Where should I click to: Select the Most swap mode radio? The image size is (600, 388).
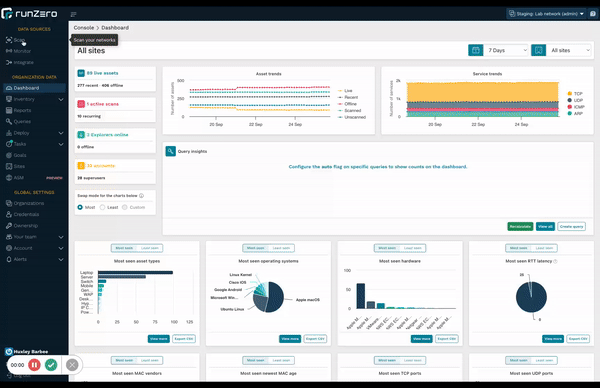coord(80,207)
